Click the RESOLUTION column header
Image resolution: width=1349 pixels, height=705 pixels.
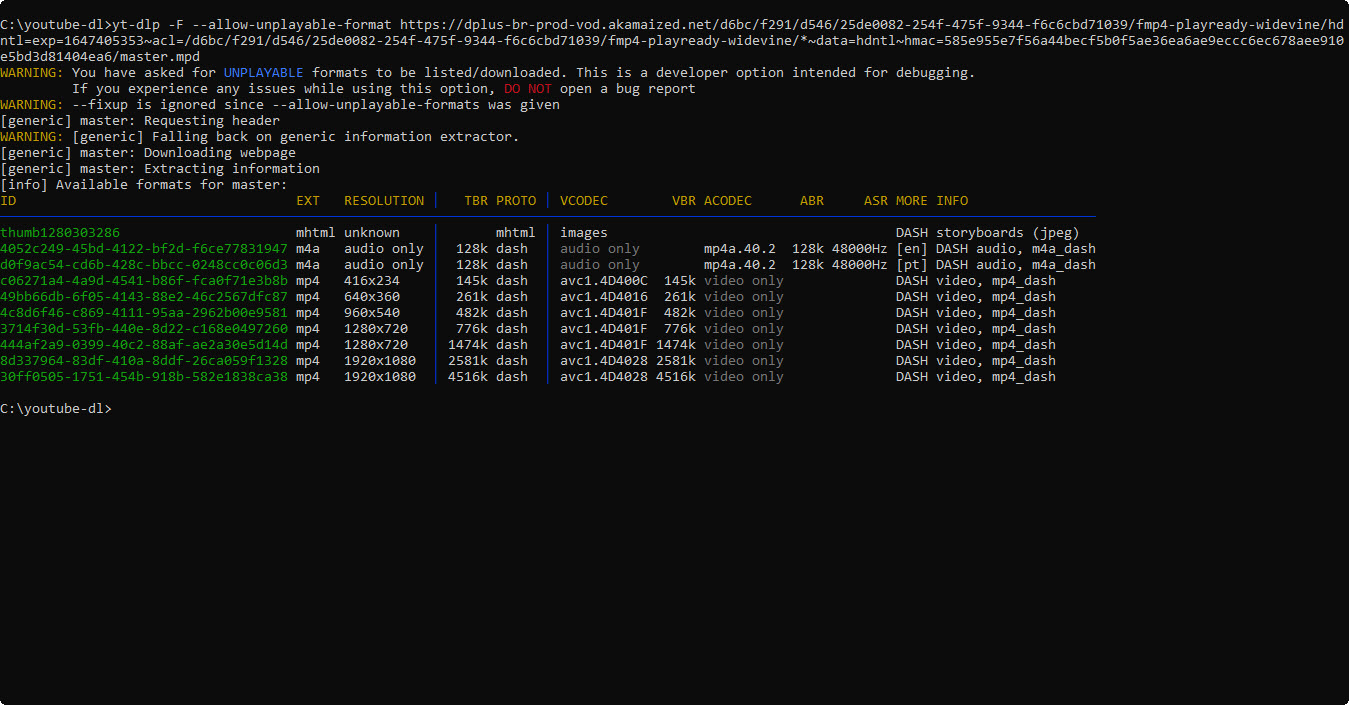pos(384,201)
